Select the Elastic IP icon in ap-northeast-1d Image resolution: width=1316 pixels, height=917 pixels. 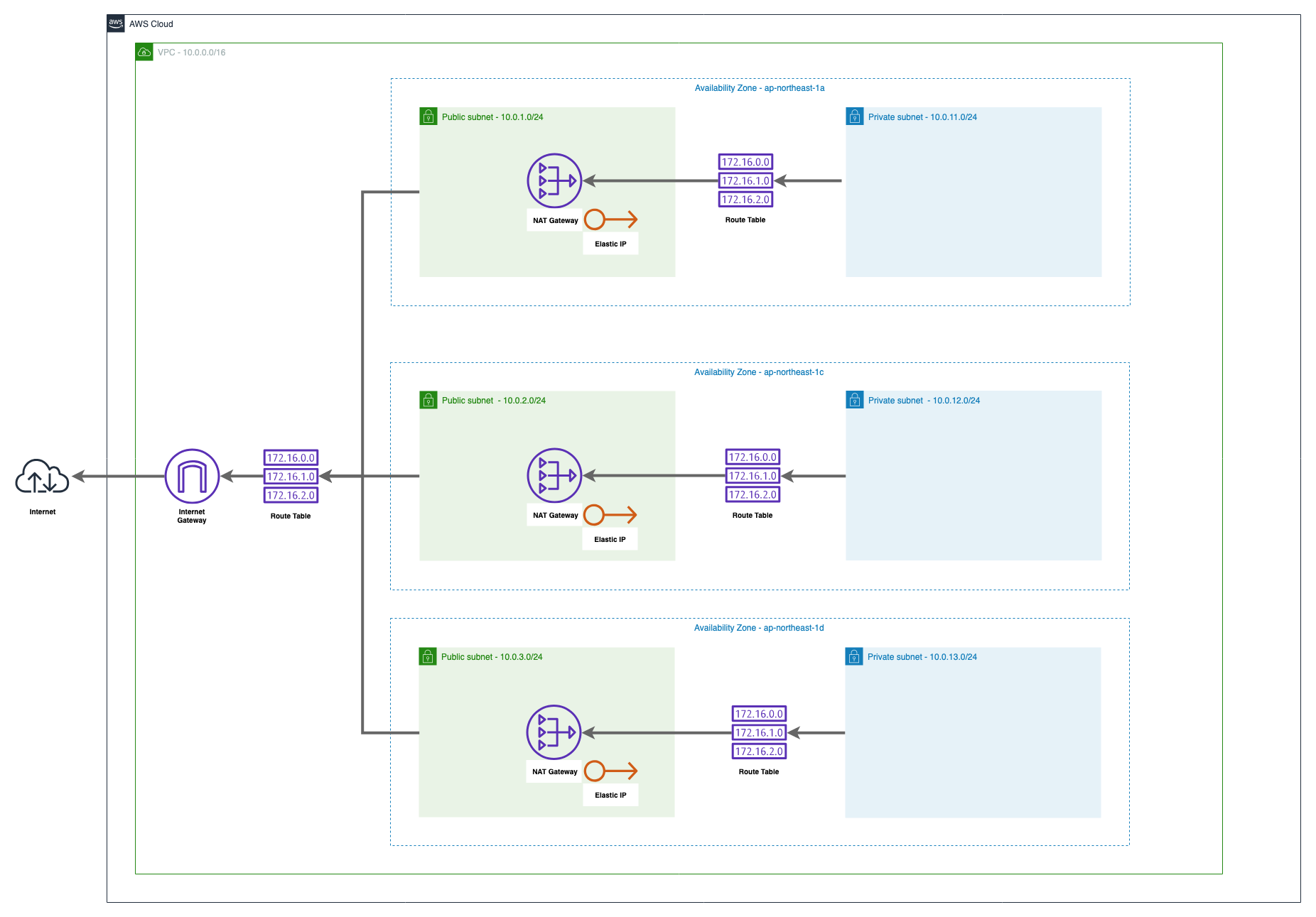(x=610, y=771)
